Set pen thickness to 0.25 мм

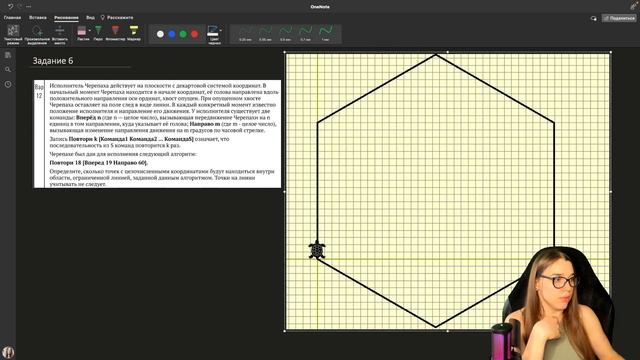click(x=245, y=34)
